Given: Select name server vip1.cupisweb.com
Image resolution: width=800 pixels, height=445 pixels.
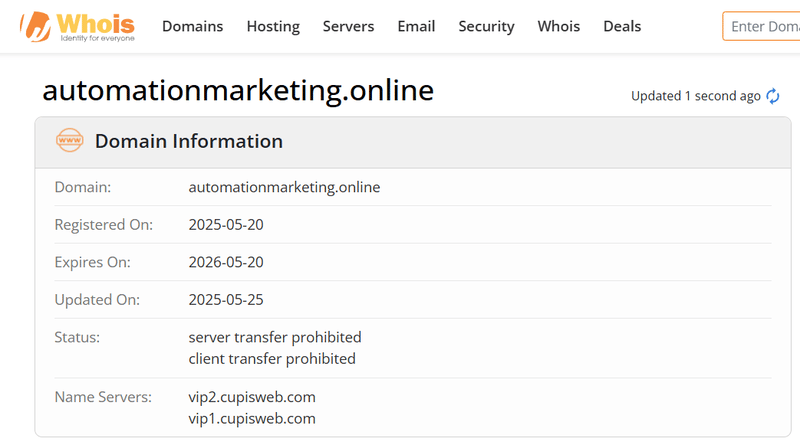Looking at the screenshot, I should pyautogui.click(x=252, y=418).
